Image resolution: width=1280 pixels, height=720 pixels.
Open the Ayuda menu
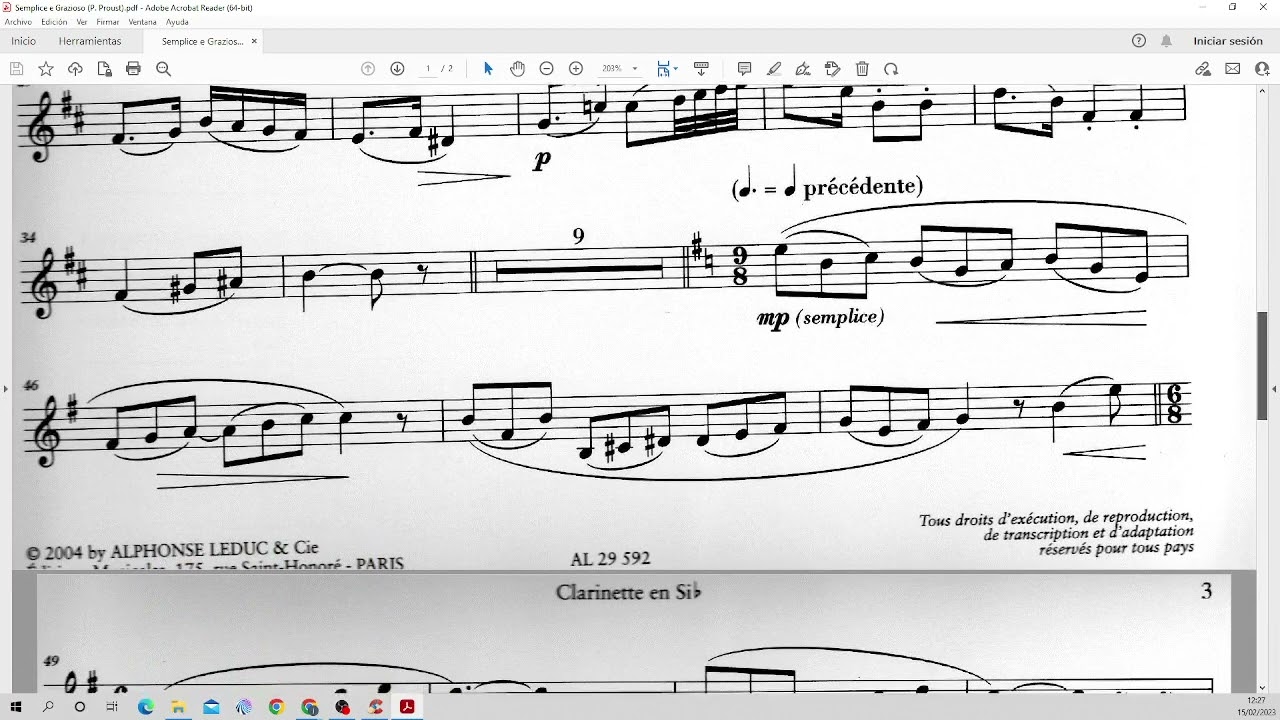point(177,22)
